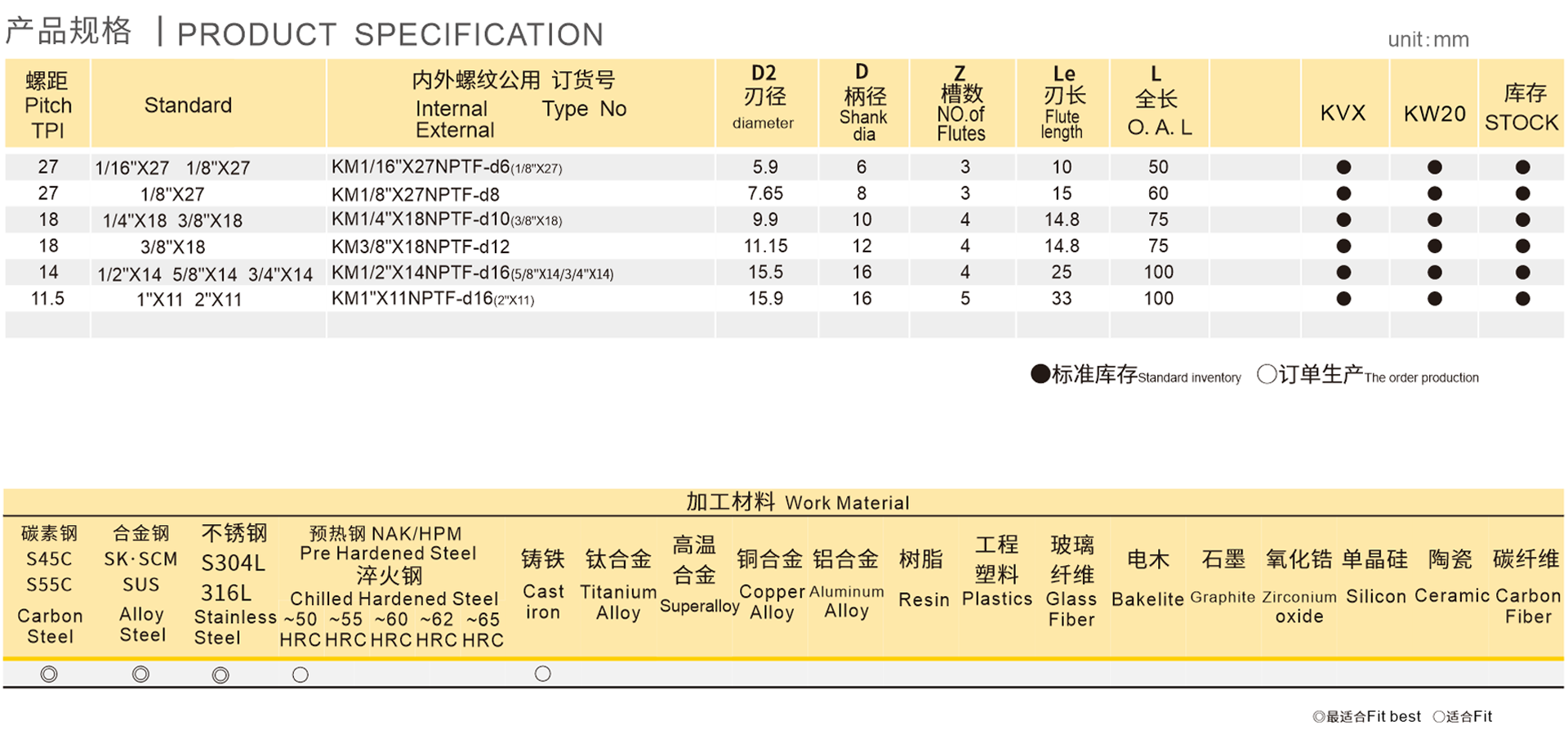
Task: Click the KVX stock dot for KM1/8"X27NPTF-d8
Action: coord(1344,193)
